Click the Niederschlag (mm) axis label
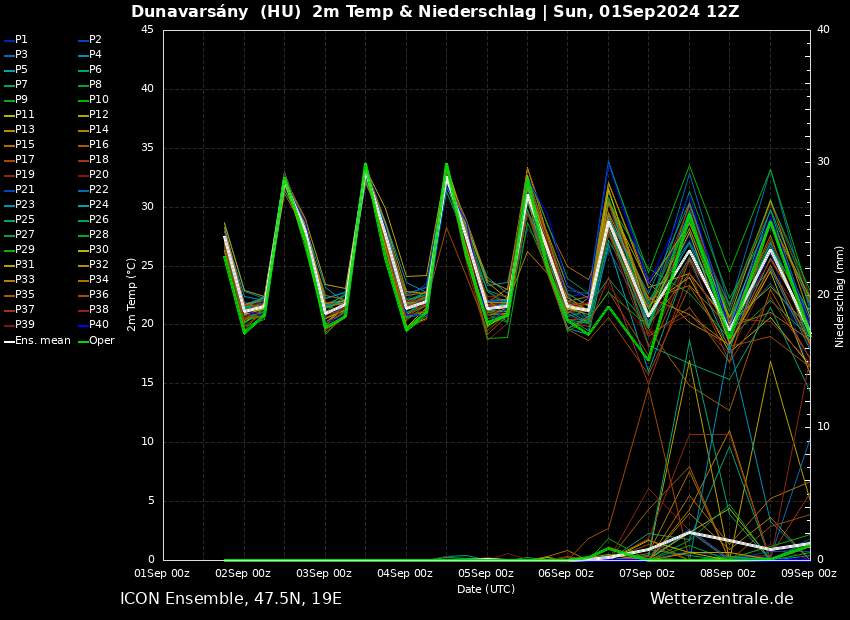Viewport: 850px width, 620px height. pos(840,296)
